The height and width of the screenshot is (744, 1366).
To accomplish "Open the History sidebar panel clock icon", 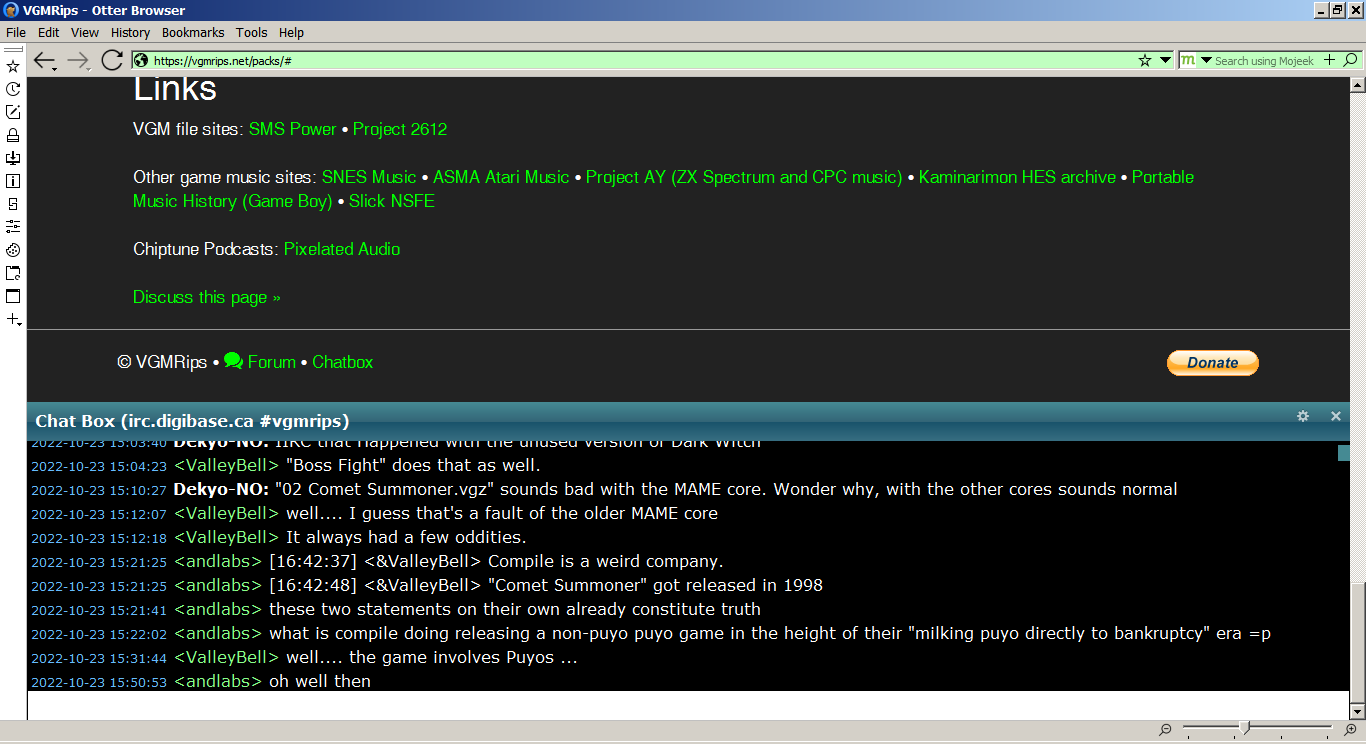I will pyautogui.click(x=13, y=90).
